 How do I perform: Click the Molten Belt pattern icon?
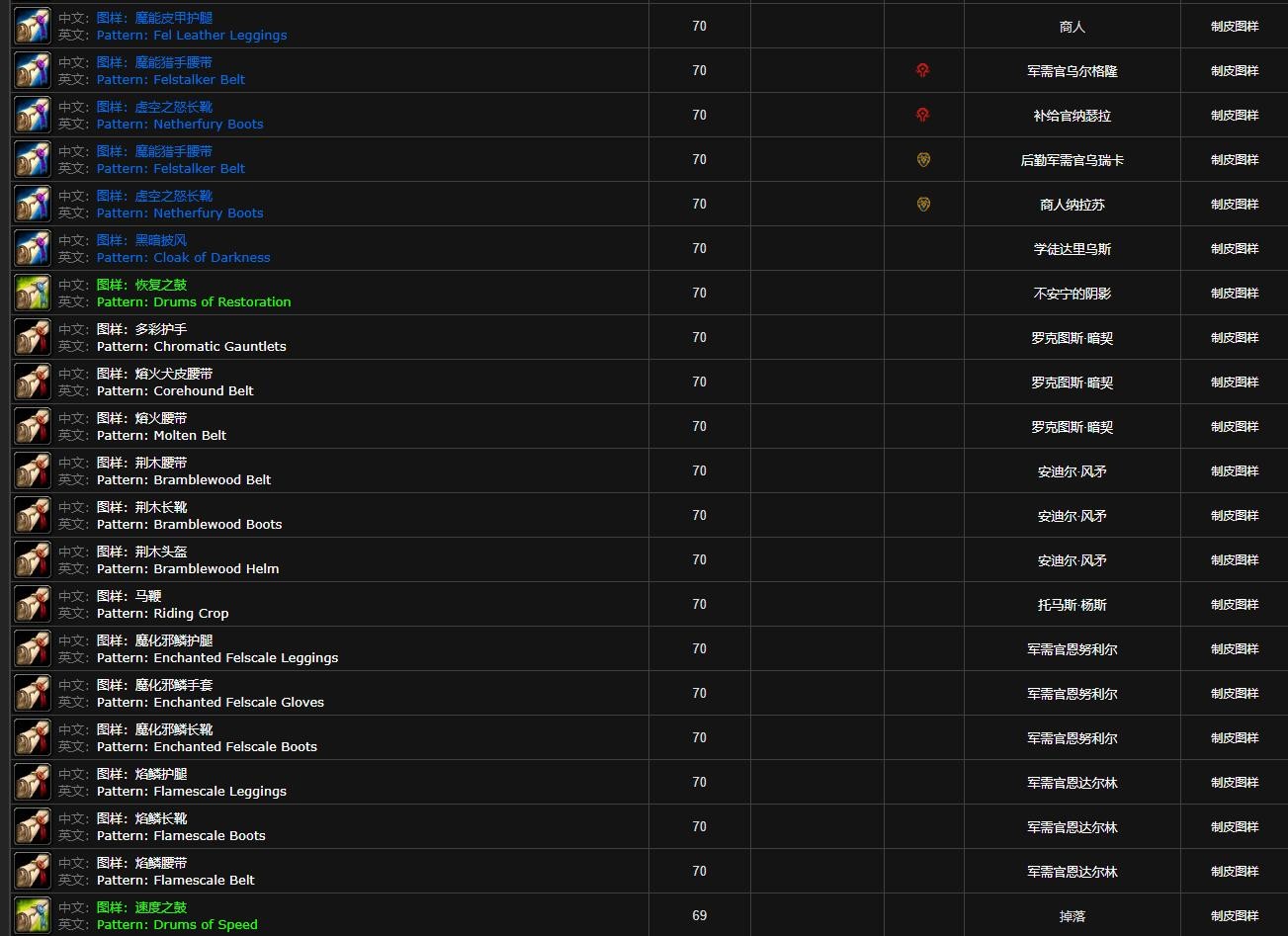point(33,427)
